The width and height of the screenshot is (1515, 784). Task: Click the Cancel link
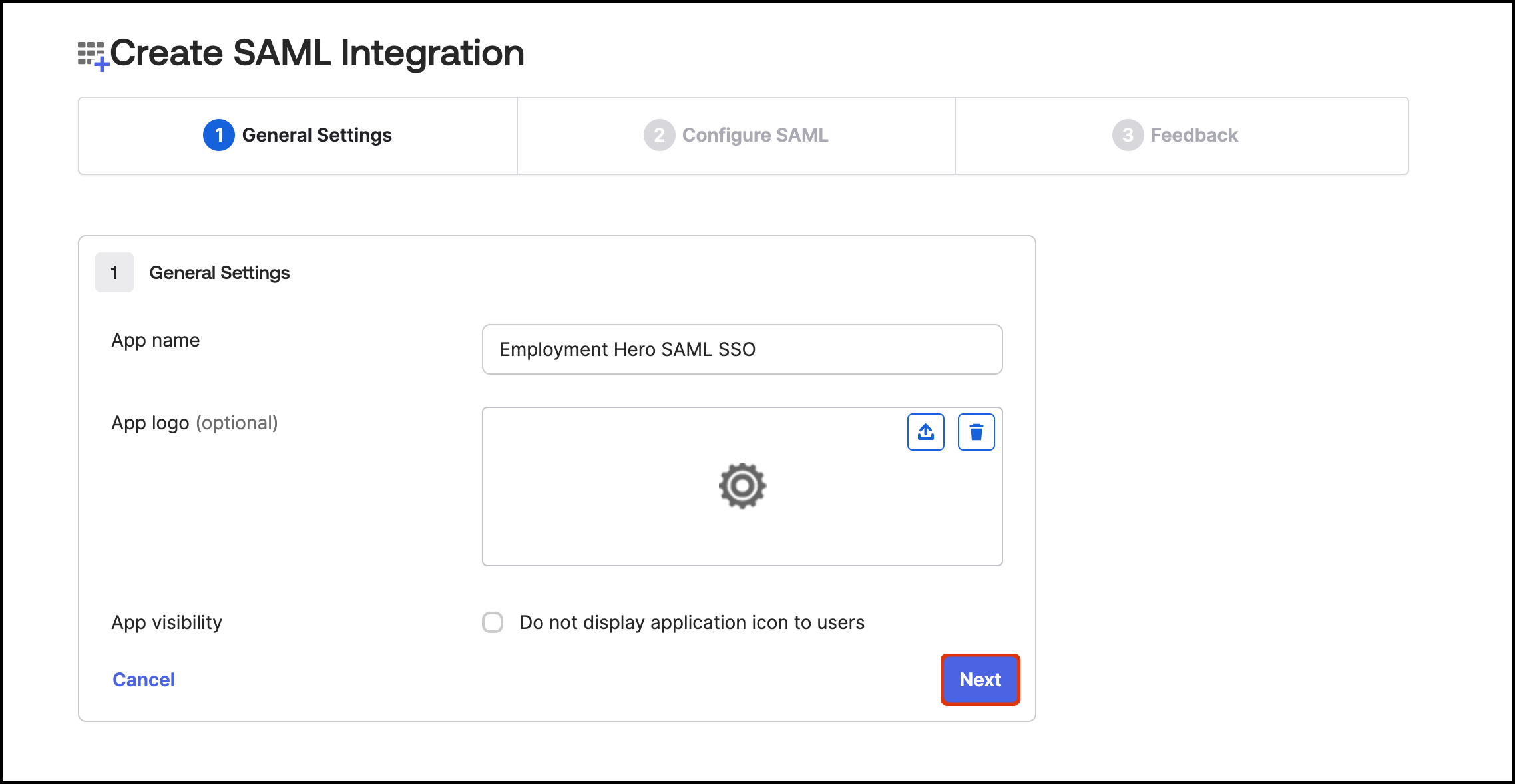pyautogui.click(x=144, y=680)
